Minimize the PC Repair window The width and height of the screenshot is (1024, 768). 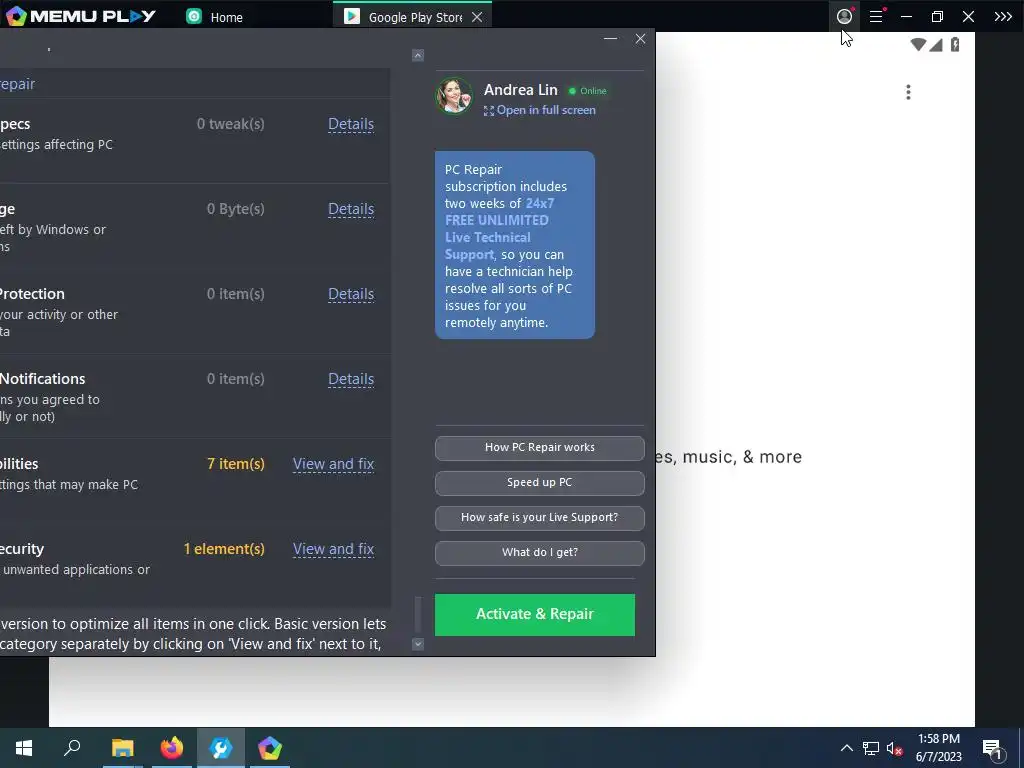pyautogui.click(x=611, y=39)
